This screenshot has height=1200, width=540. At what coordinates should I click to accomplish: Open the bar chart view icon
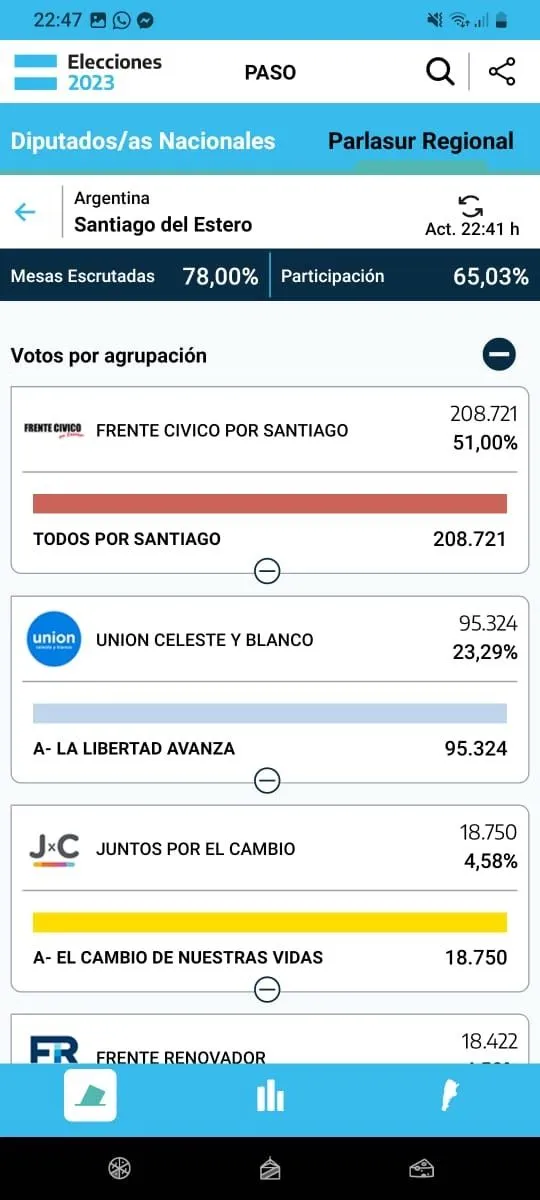(270, 1096)
